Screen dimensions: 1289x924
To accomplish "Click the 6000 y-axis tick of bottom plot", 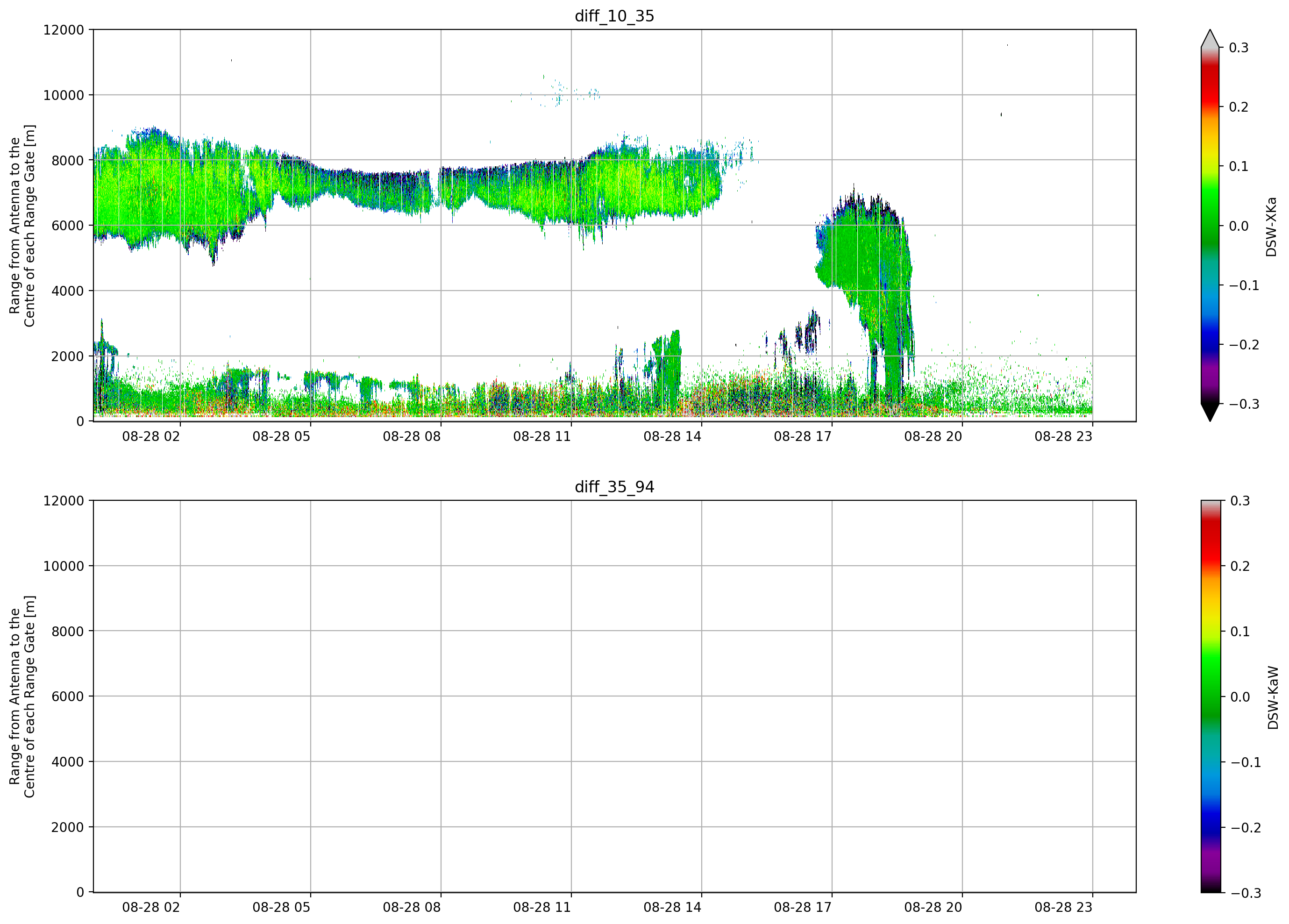I will point(68,697).
